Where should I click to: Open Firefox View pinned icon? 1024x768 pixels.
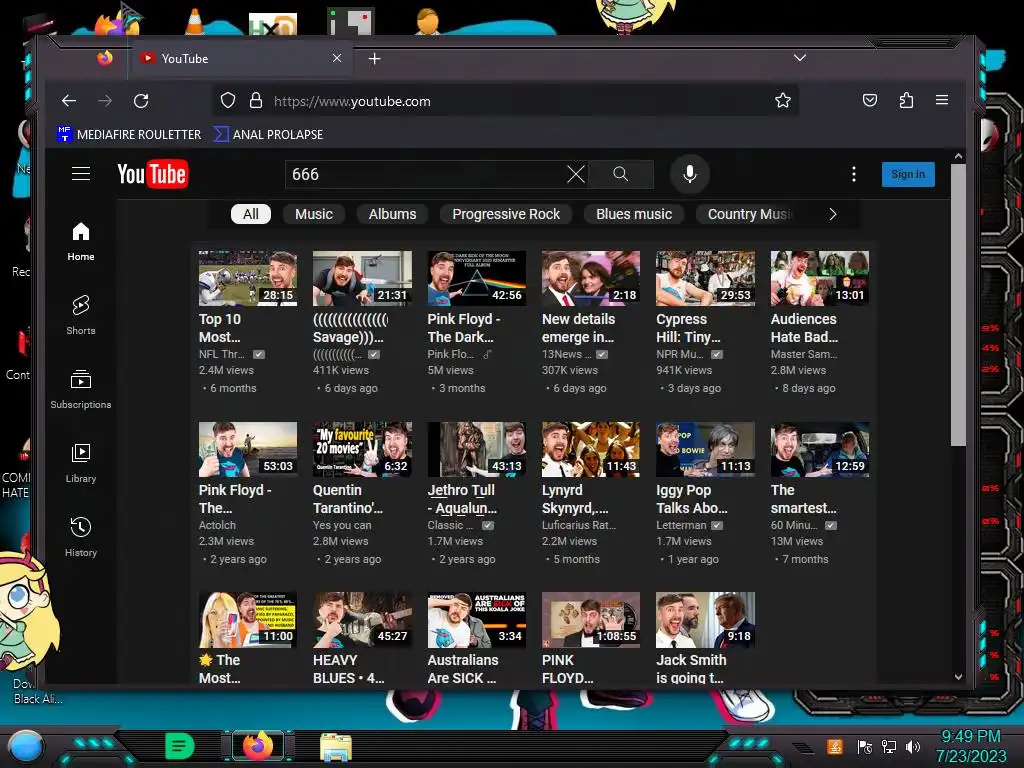click(105, 58)
